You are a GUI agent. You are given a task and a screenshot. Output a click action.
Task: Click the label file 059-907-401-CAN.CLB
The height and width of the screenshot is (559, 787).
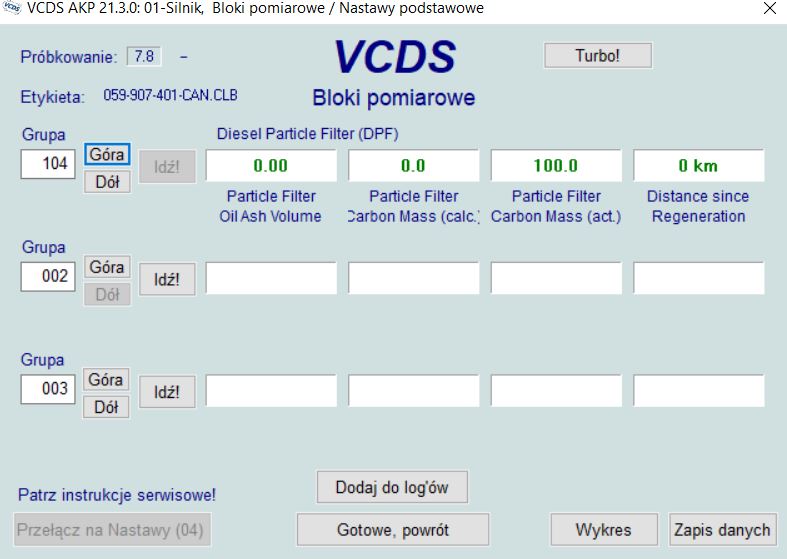(171, 95)
